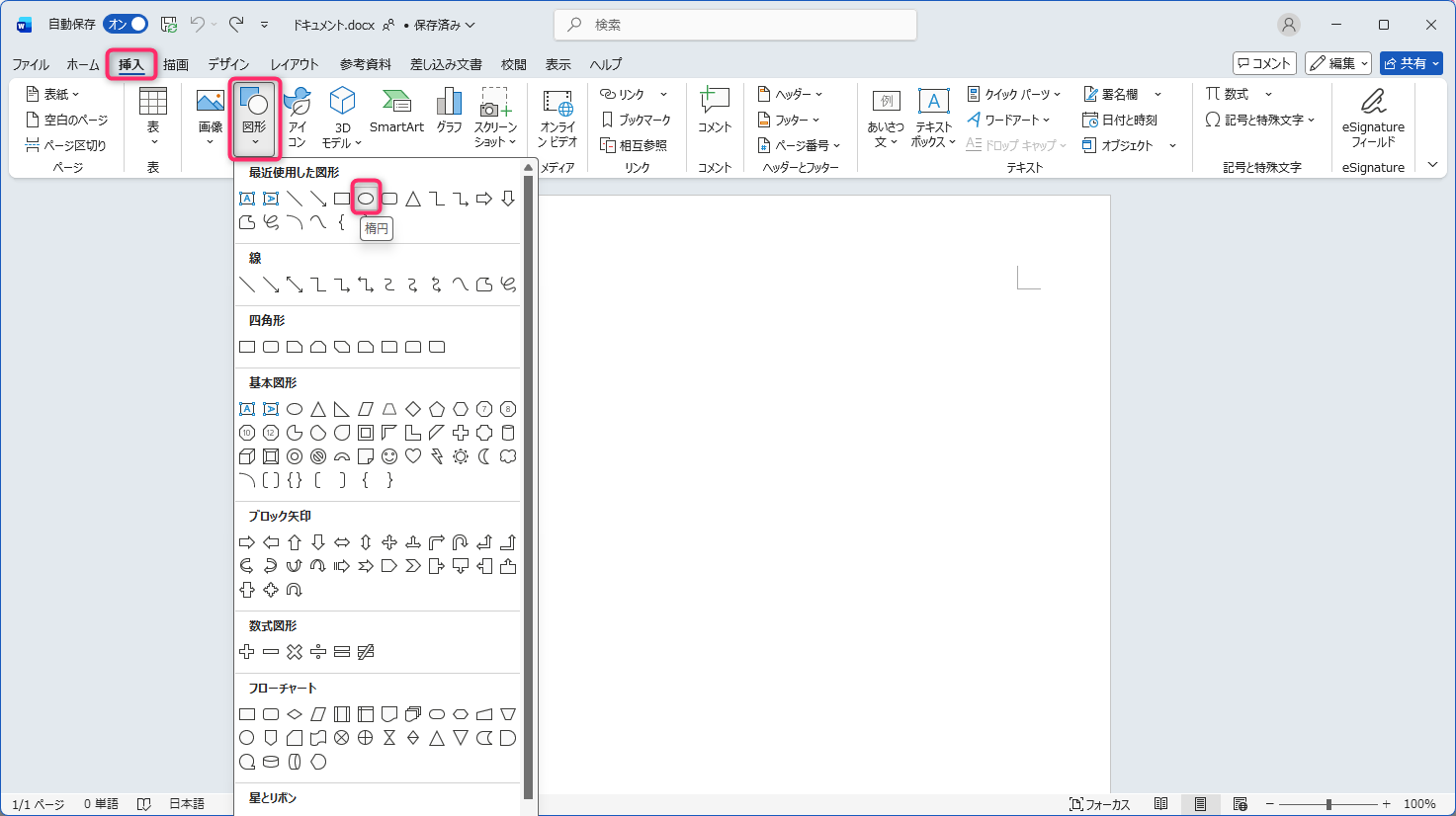
Task: Switch to the Layout (レイアウト) tab
Action: [295, 64]
